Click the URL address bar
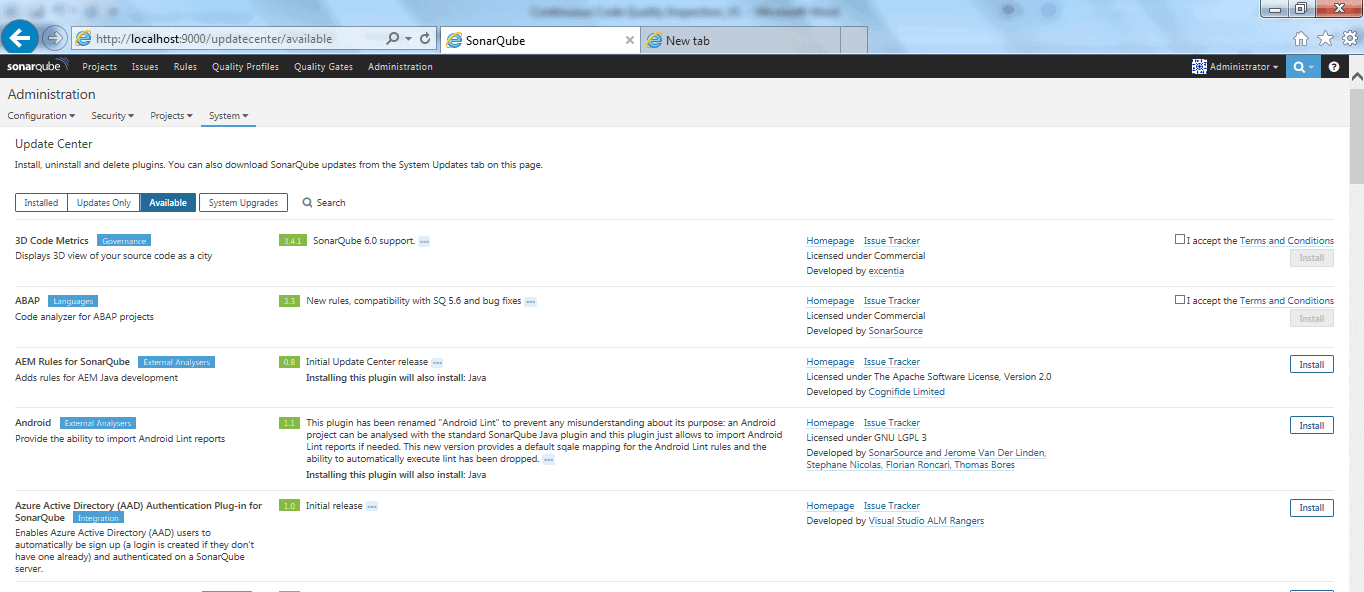 coord(230,39)
